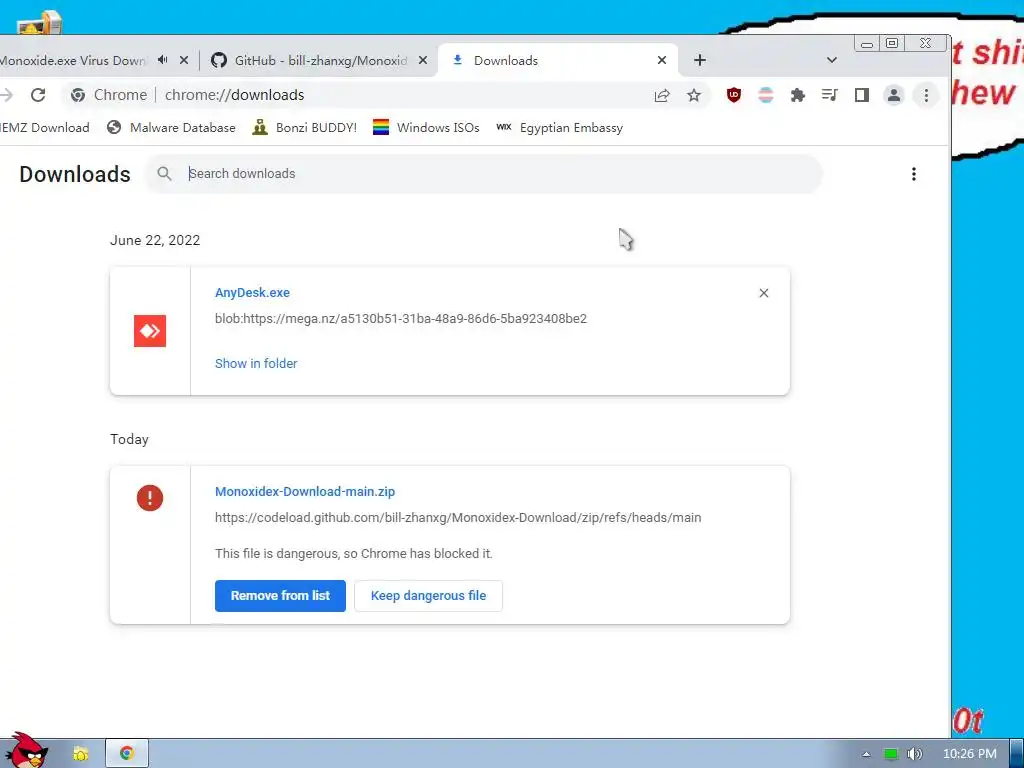Click the 10:26 PM clock
Image resolution: width=1024 pixels, height=768 pixels.
tap(970, 754)
